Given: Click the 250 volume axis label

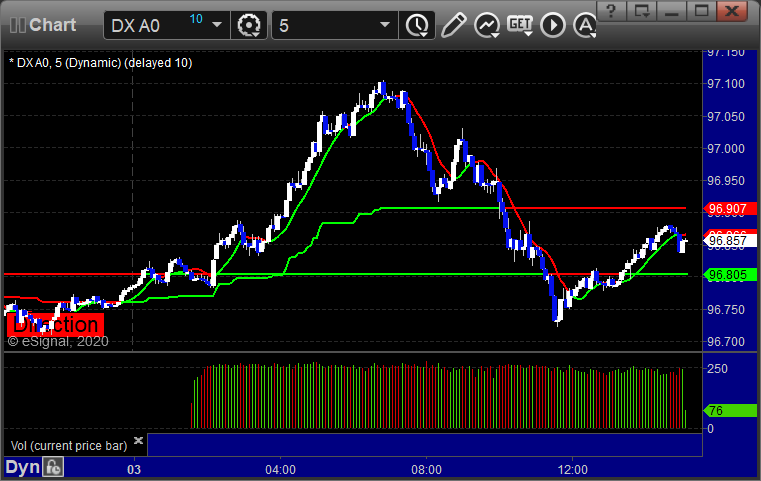Looking at the screenshot, I should pos(717,368).
